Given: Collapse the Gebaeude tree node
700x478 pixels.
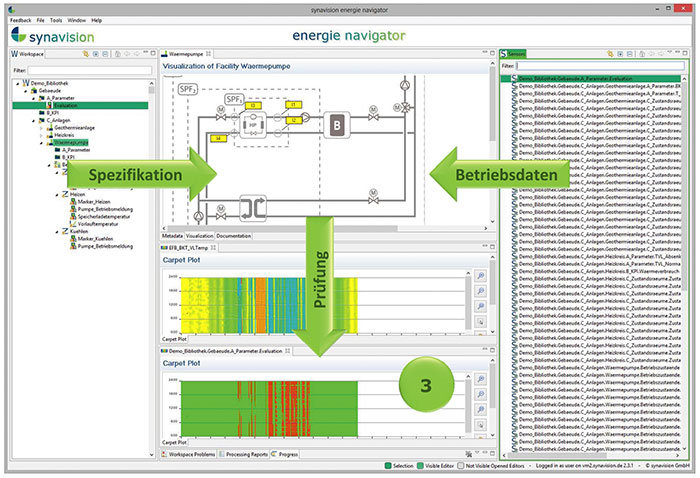Looking at the screenshot, I should [26, 91].
